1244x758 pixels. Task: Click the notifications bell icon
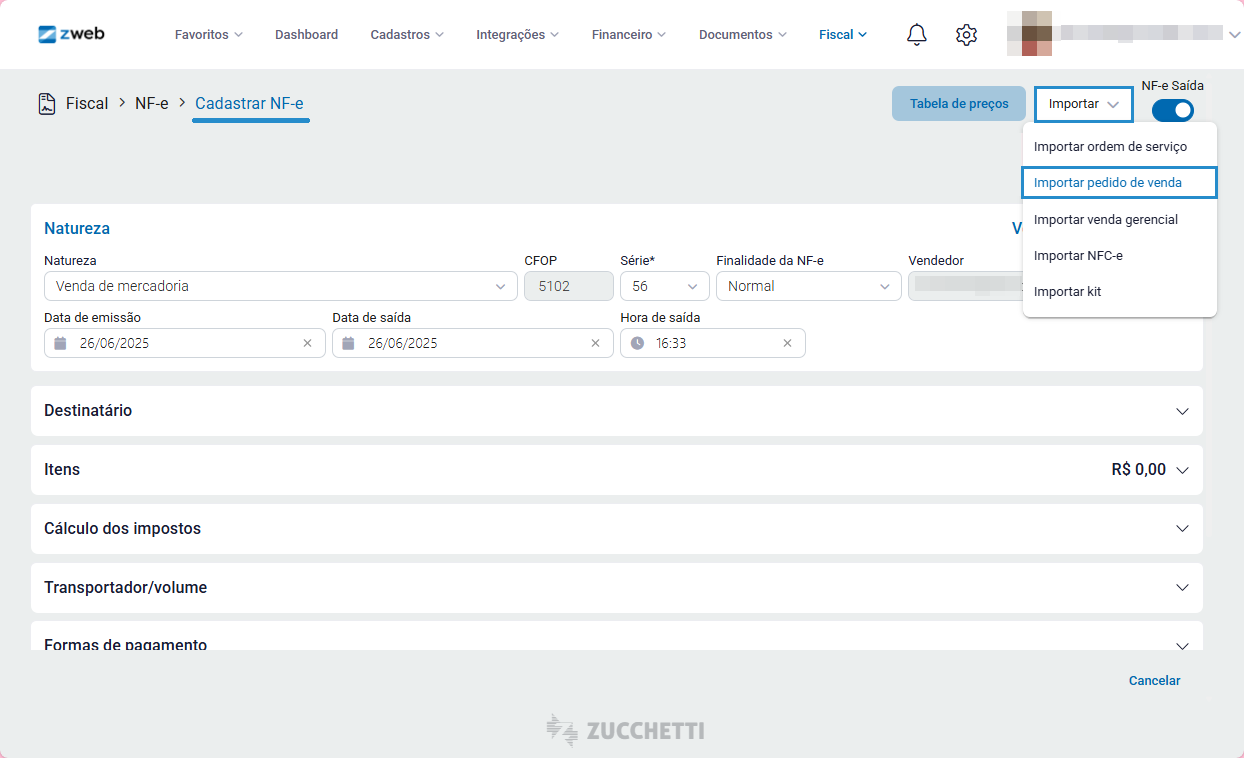click(x=916, y=35)
